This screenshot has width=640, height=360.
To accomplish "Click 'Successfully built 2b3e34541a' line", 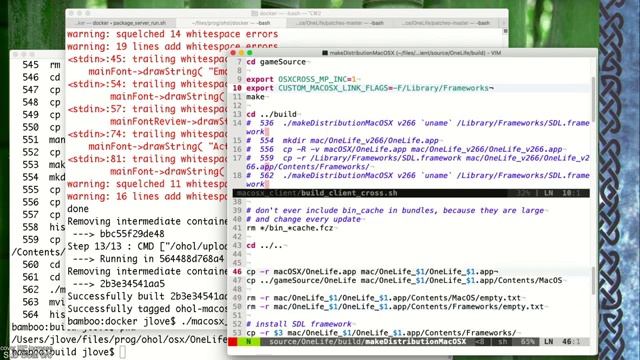I will pyautogui.click(x=147, y=296).
